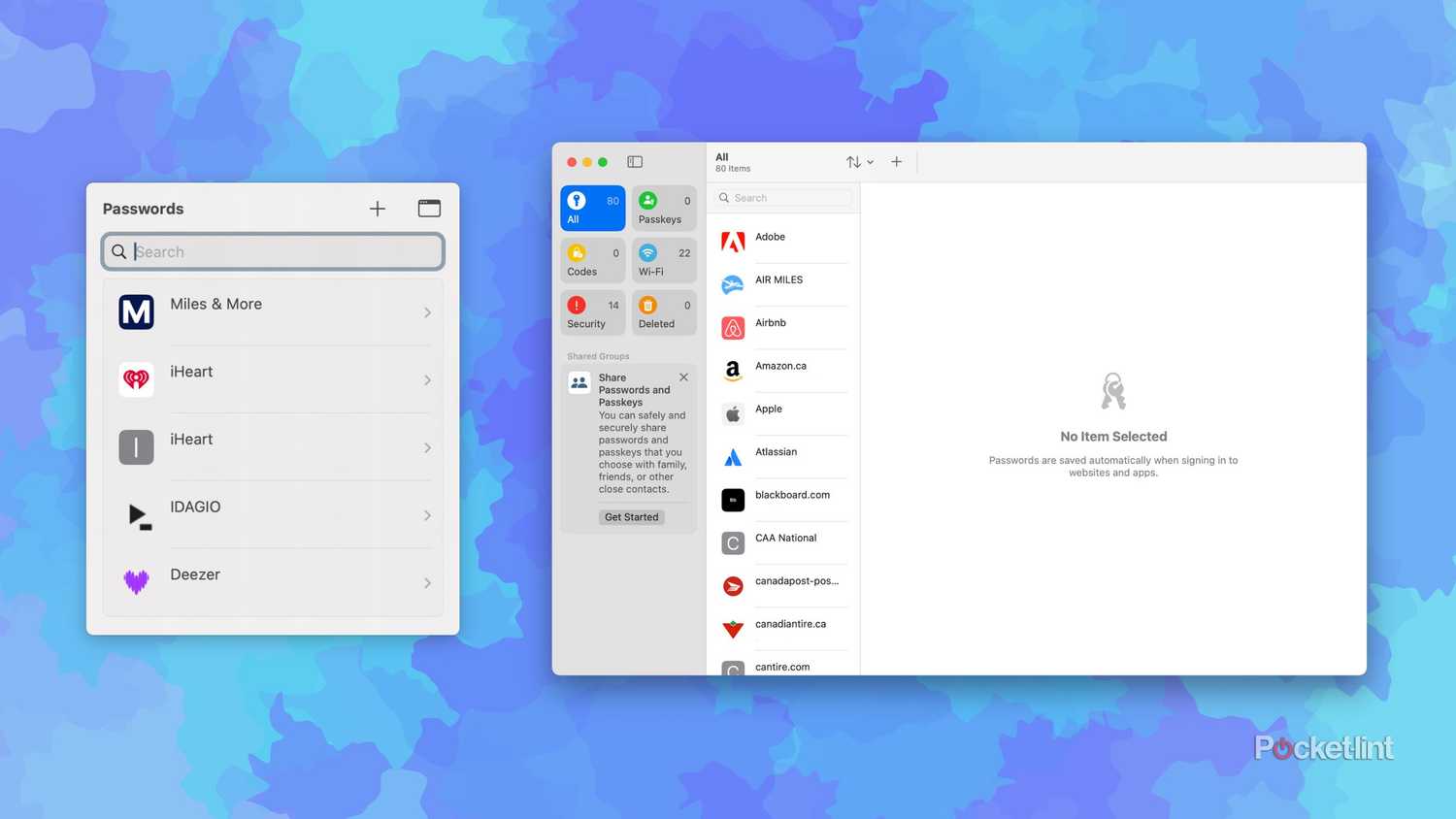Dismiss Share Passwords and Passkeys card
The width and height of the screenshot is (1456, 819).
[683, 377]
